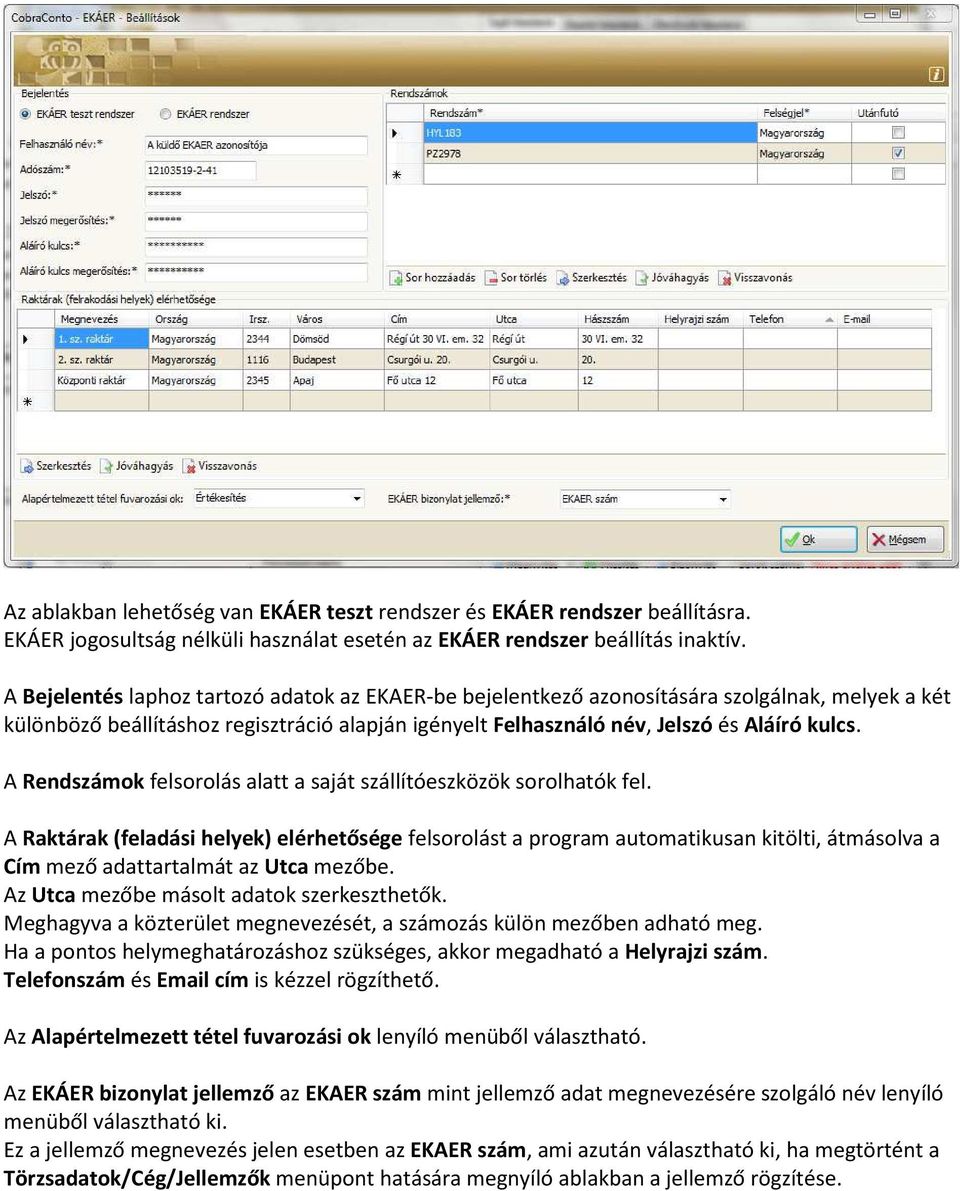Click the Felségjel* column header
This screenshot has width=960, height=1191.
(x=804, y=113)
